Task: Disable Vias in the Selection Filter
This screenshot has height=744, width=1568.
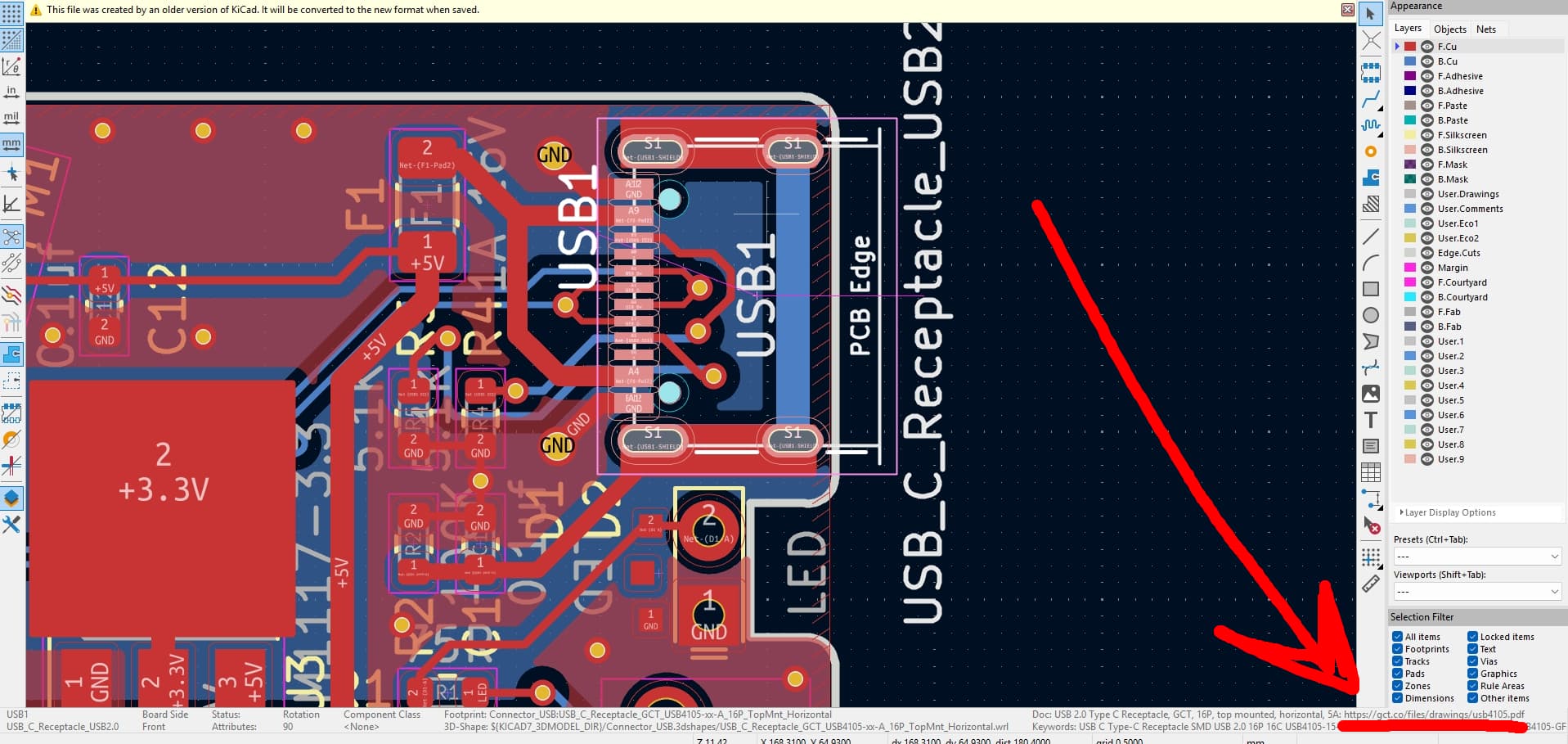Action: [x=1472, y=661]
